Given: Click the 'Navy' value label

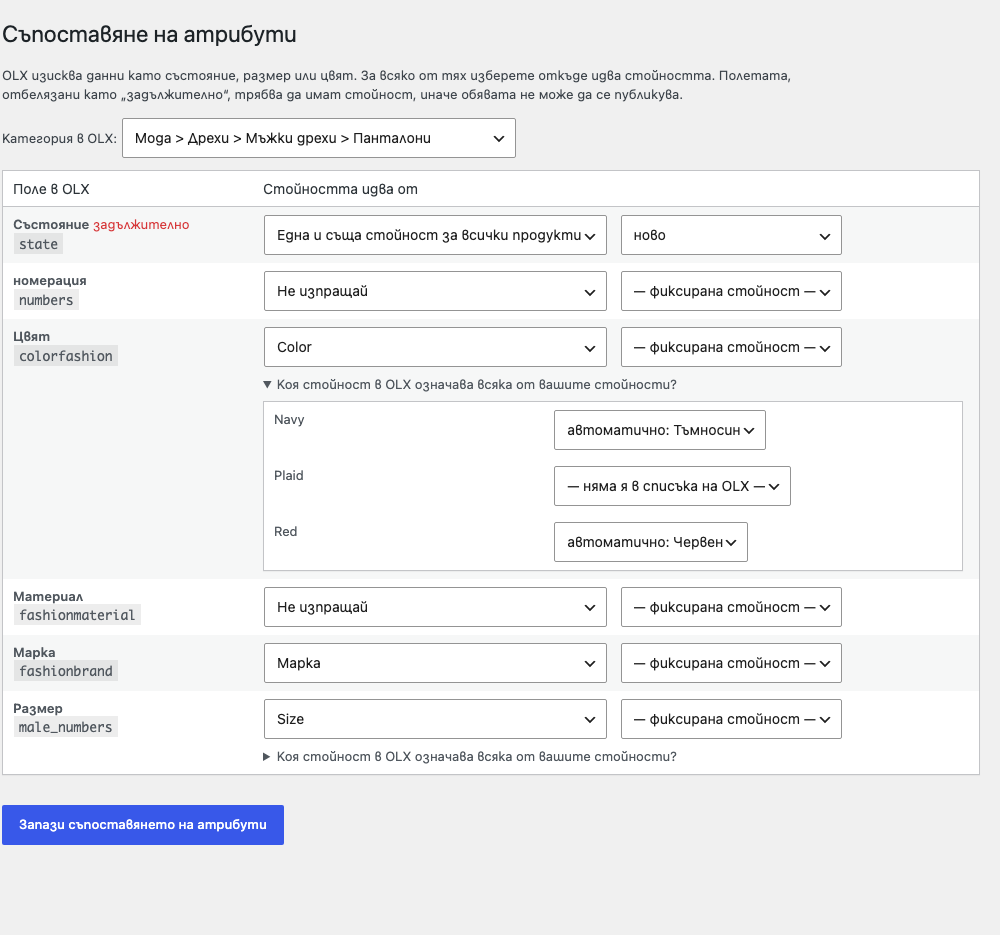Looking at the screenshot, I should [289, 420].
